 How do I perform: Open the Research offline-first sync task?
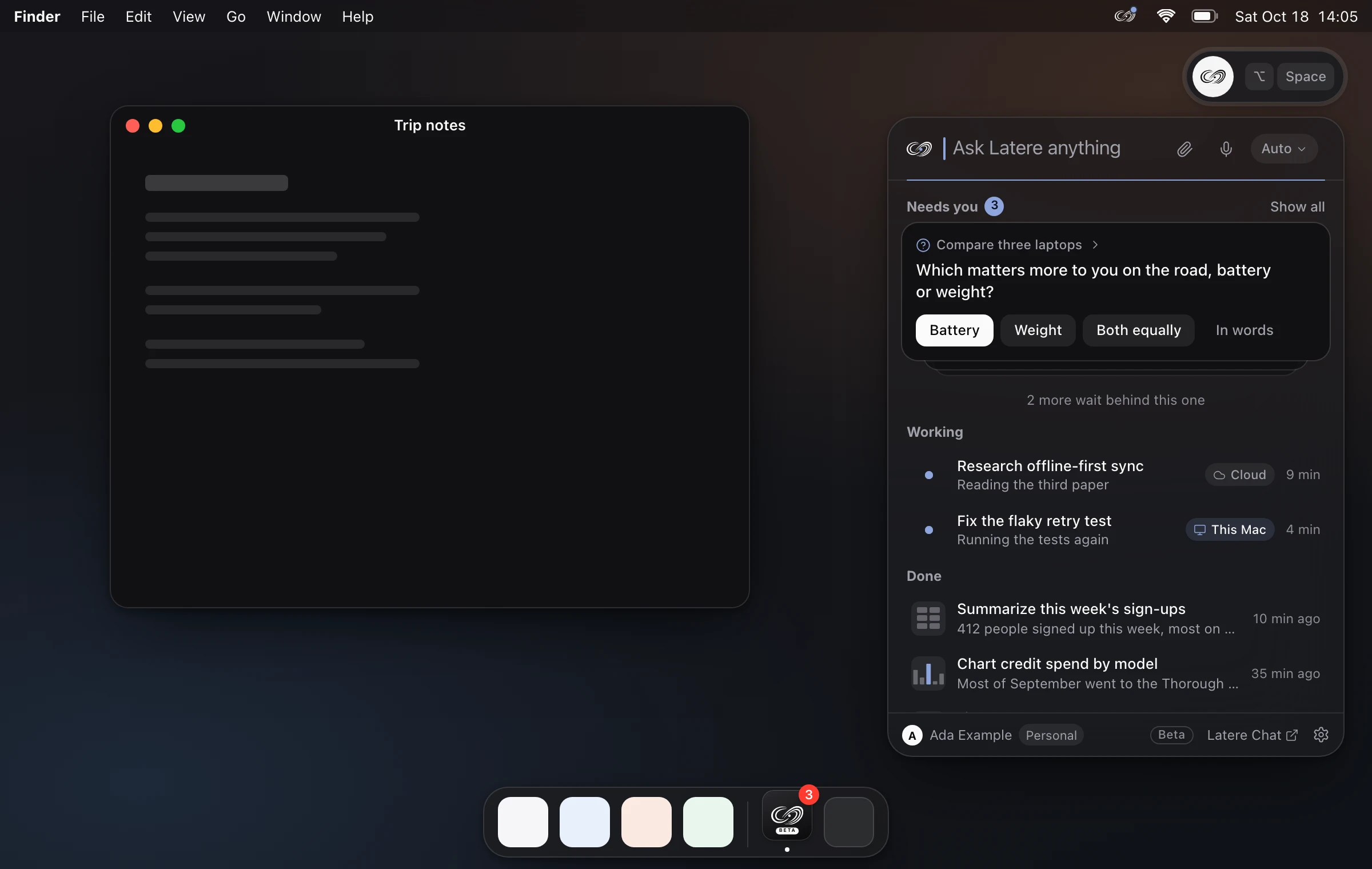pyautogui.click(x=1115, y=475)
